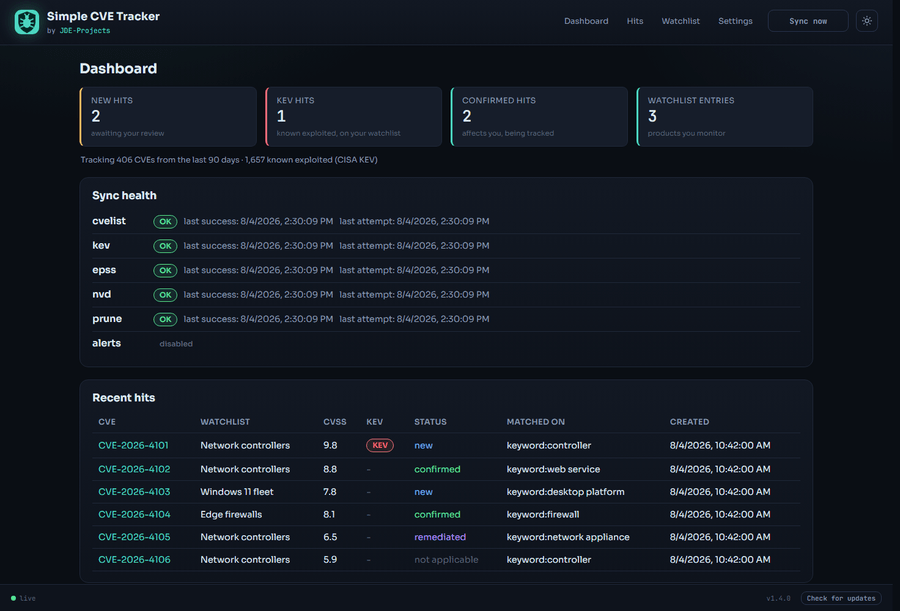The width and height of the screenshot is (900, 611).
Task: Click the WATCHLIST column header
Action: [225, 421]
